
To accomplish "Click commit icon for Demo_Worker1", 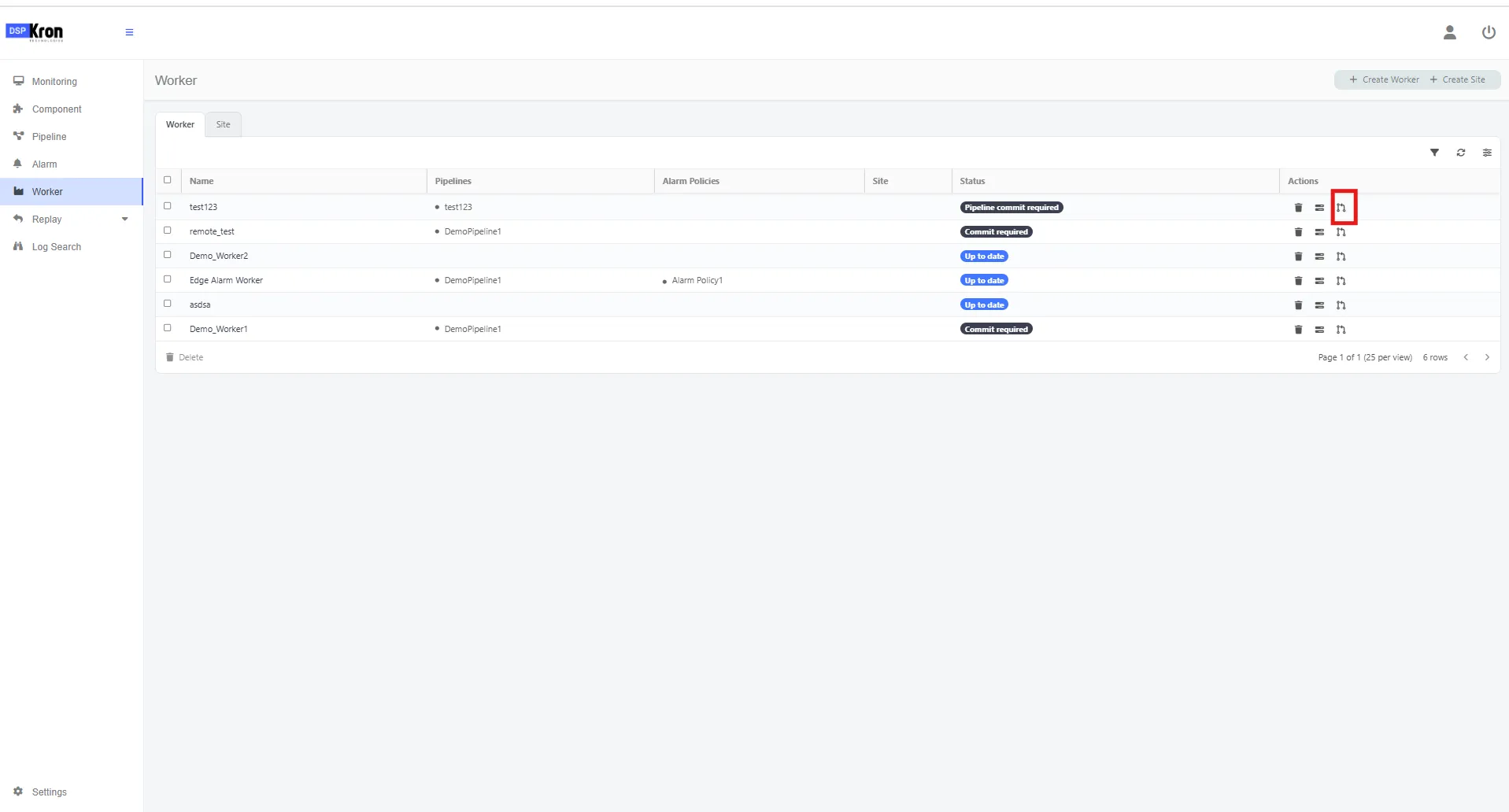I will 1341,330.
